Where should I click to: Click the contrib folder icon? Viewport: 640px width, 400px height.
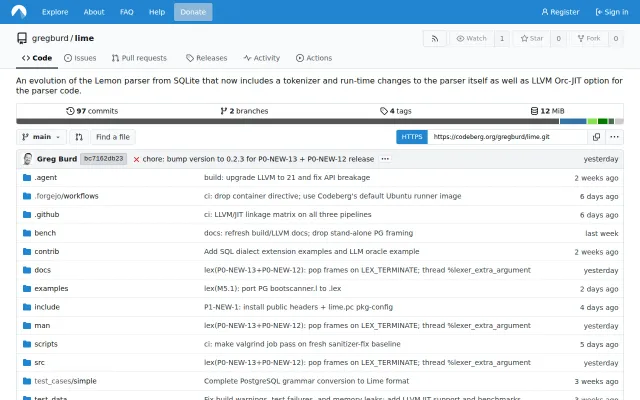(x=27, y=251)
